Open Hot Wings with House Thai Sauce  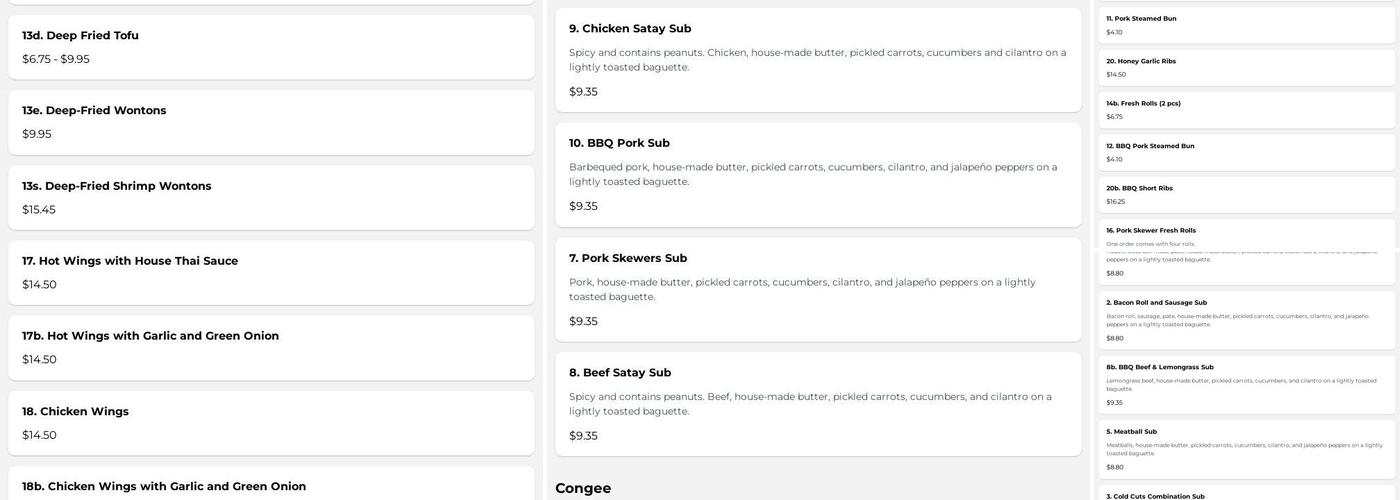coord(271,272)
